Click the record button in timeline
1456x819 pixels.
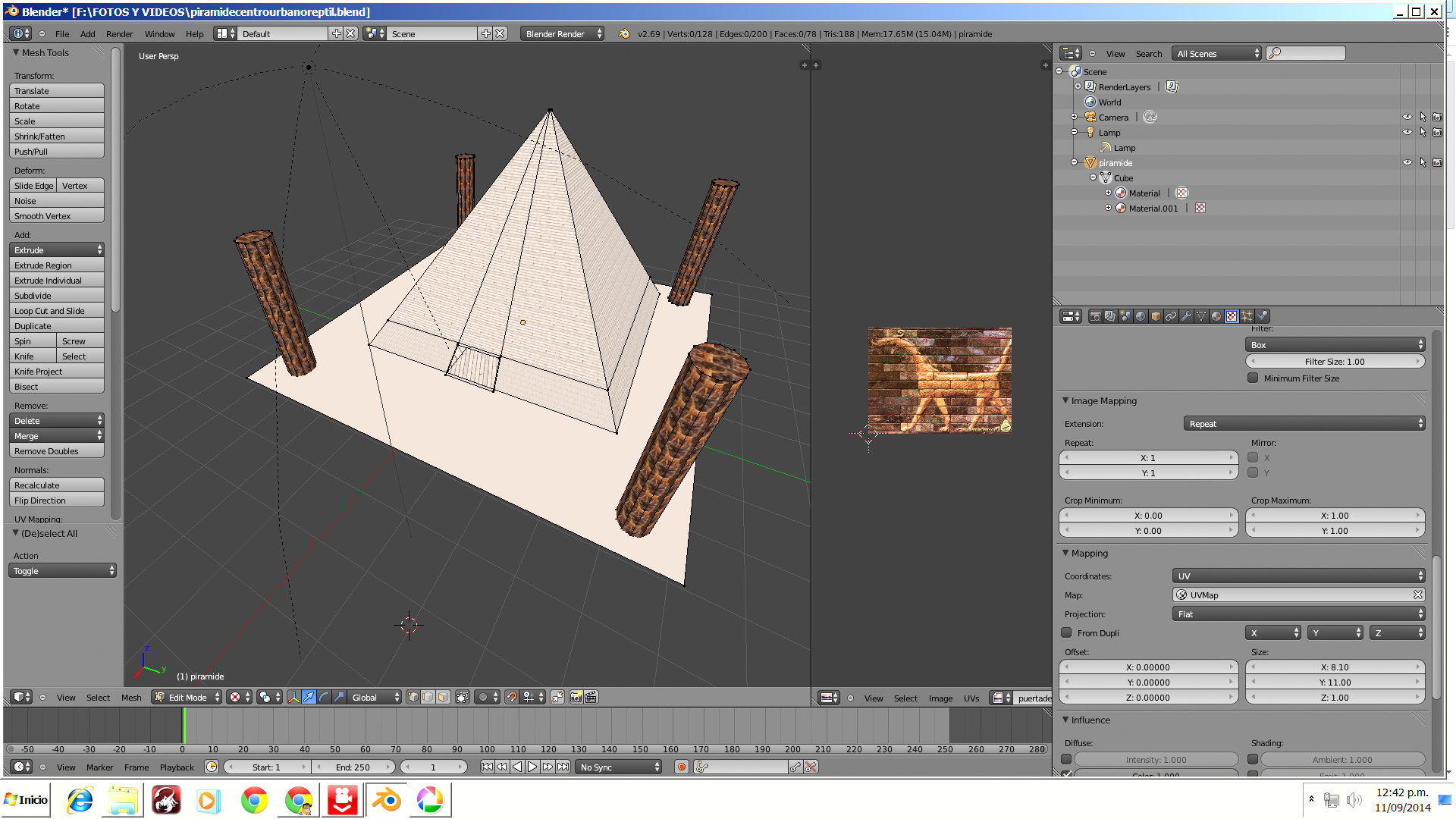[x=682, y=767]
